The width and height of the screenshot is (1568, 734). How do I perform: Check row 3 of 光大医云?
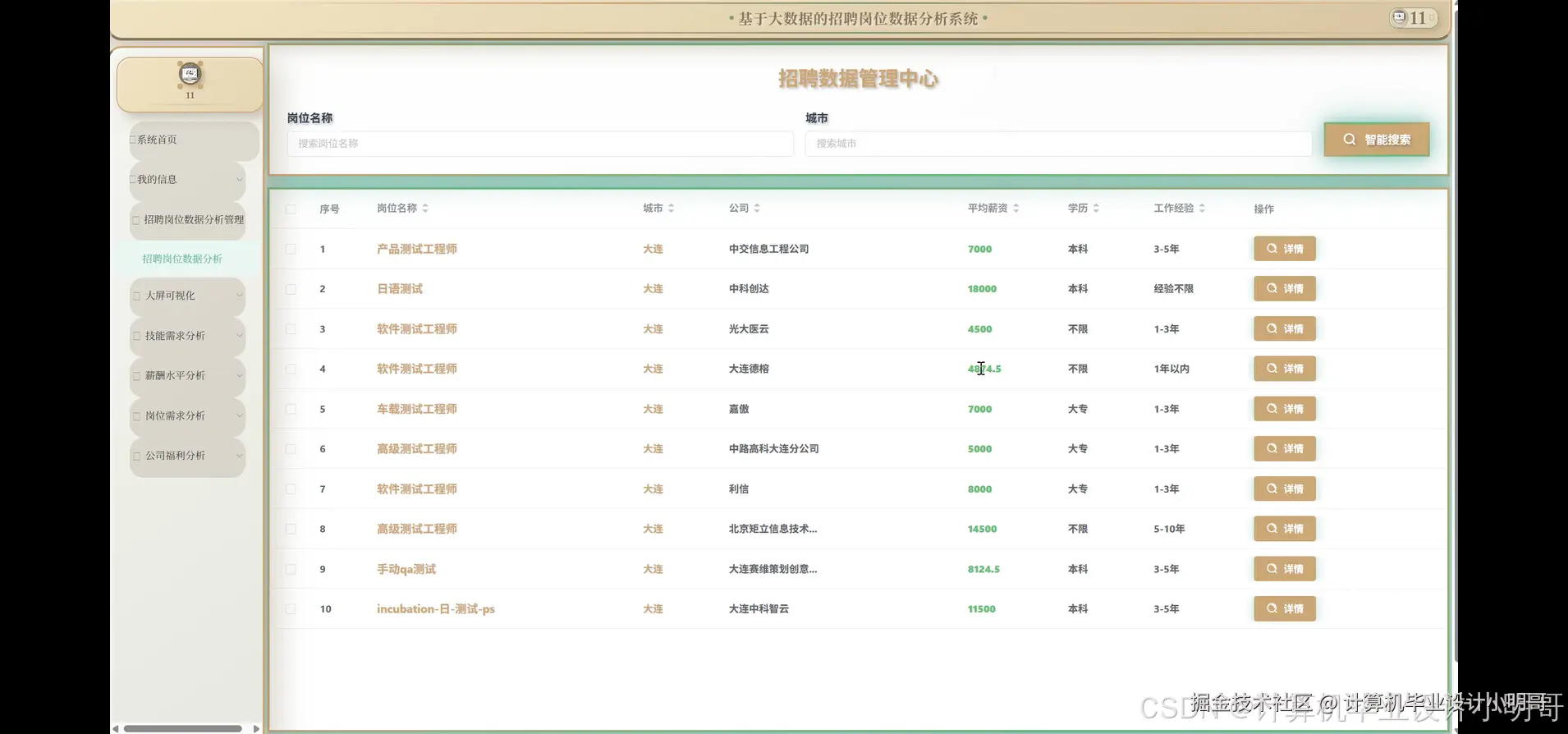291,329
